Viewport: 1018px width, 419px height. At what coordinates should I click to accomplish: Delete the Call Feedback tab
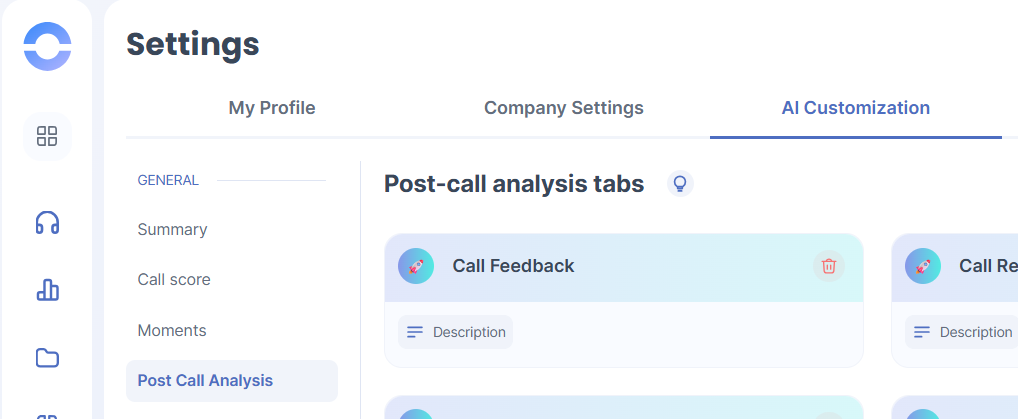(828, 266)
